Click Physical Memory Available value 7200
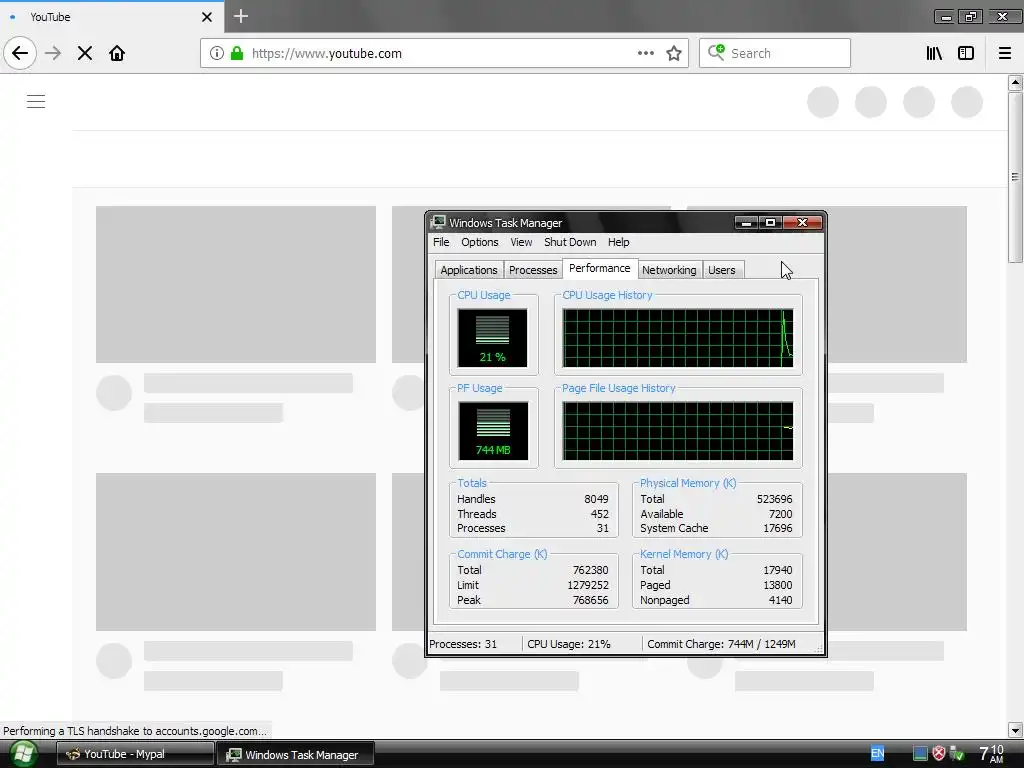Viewport: 1024px width, 768px height. (780, 514)
